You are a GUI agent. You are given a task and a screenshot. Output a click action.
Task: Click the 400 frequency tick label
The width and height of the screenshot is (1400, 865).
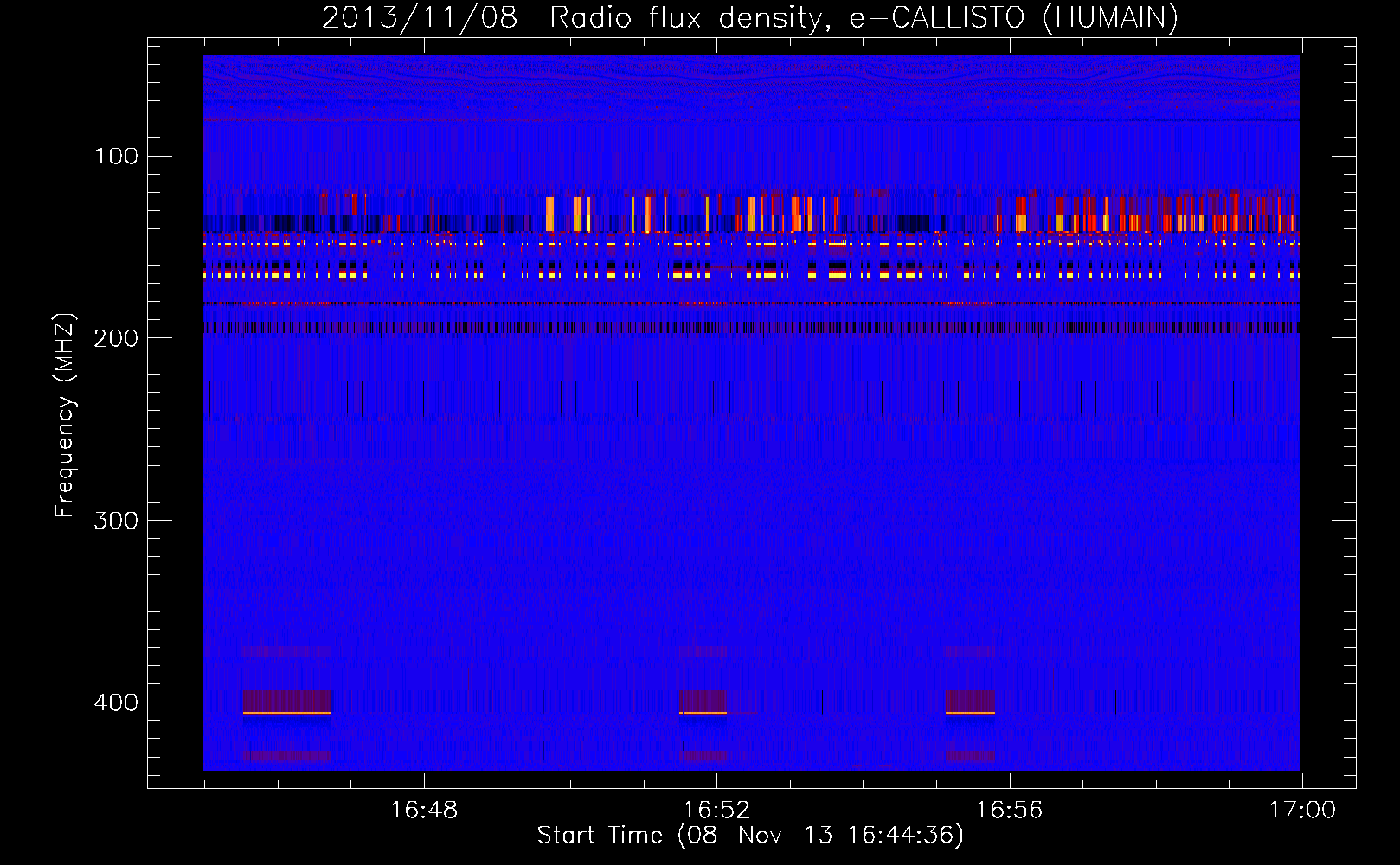[116, 702]
